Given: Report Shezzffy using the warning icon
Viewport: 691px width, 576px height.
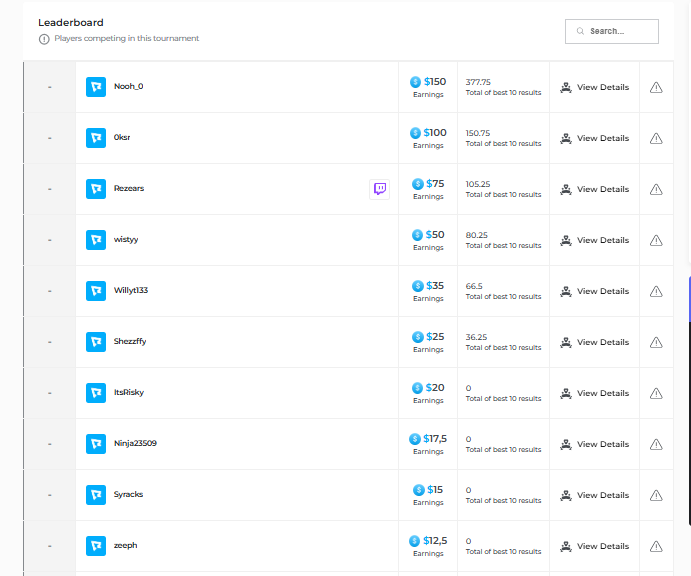Looking at the screenshot, I should click(x=656, y=342).
